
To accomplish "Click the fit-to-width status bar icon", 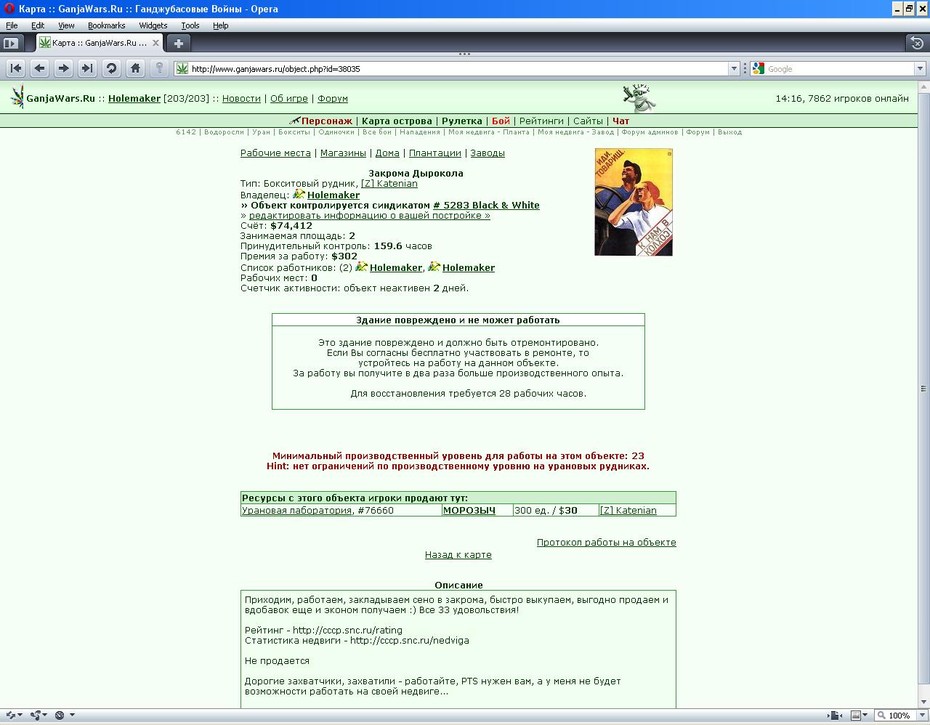I will tap(836, 716).
